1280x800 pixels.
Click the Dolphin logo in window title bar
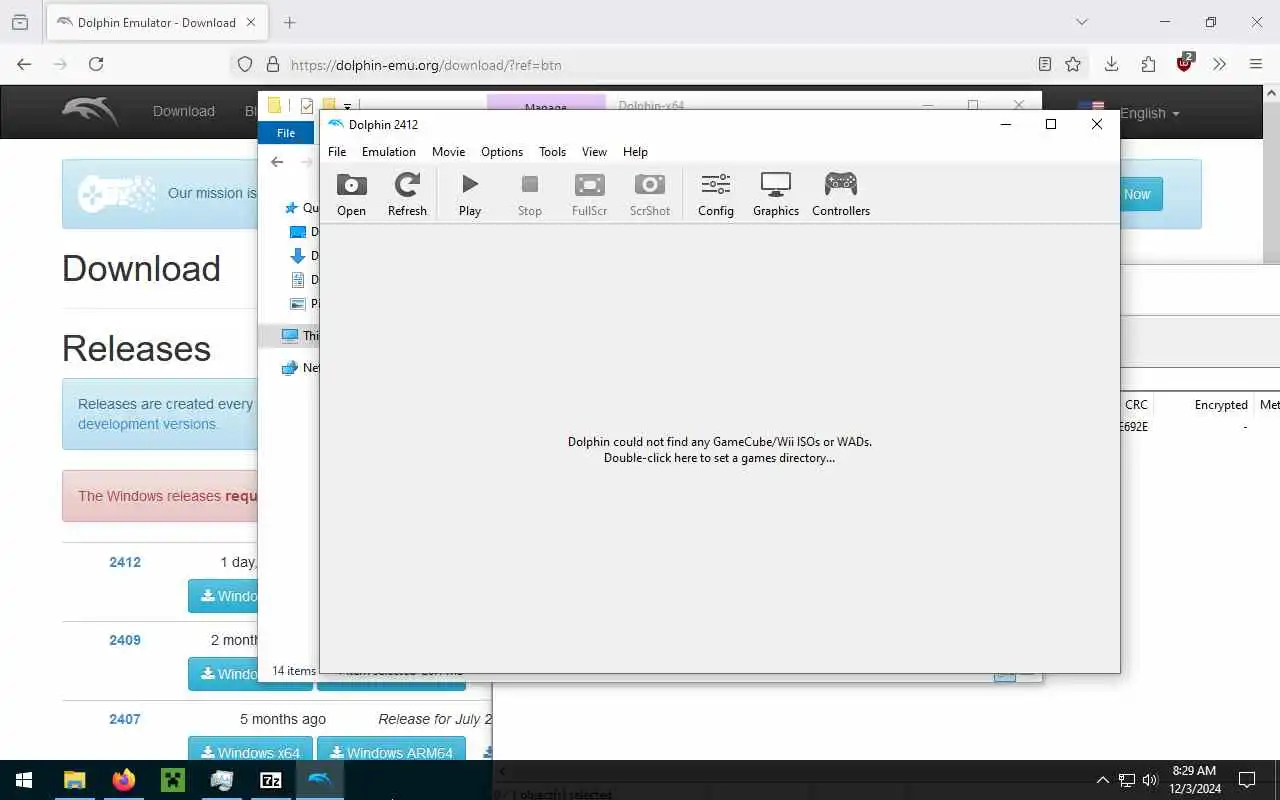click(336, 124)
